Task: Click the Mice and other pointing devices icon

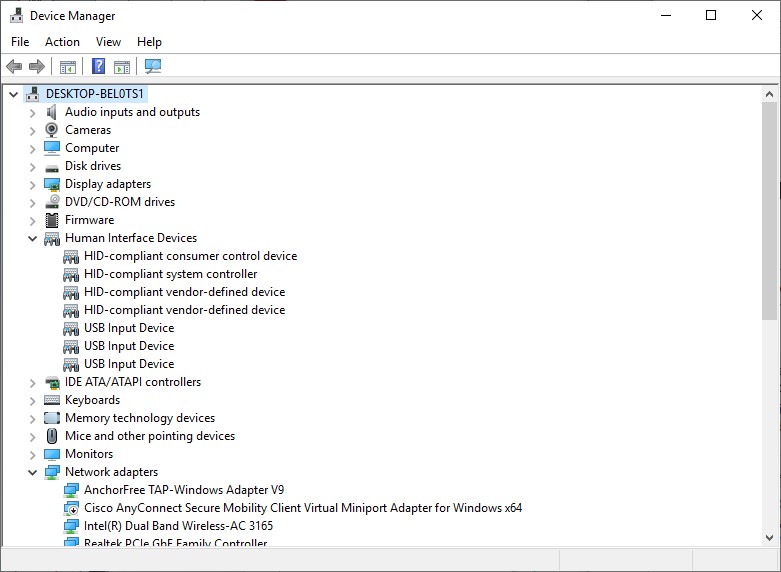Action: pyautogui.click(x=52, y=436)
